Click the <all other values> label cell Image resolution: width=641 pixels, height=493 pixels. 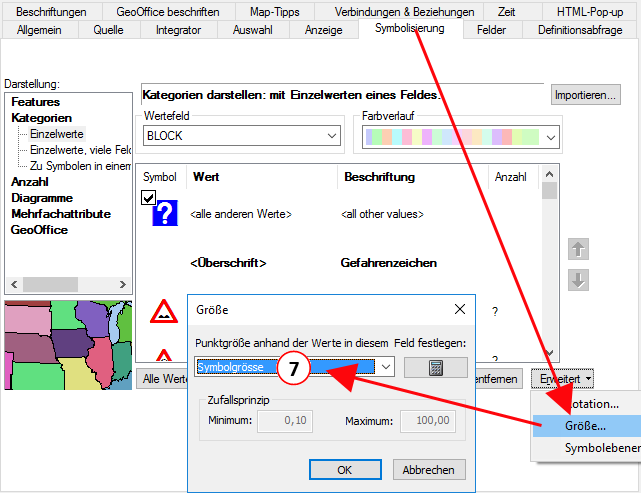[382, 214]
